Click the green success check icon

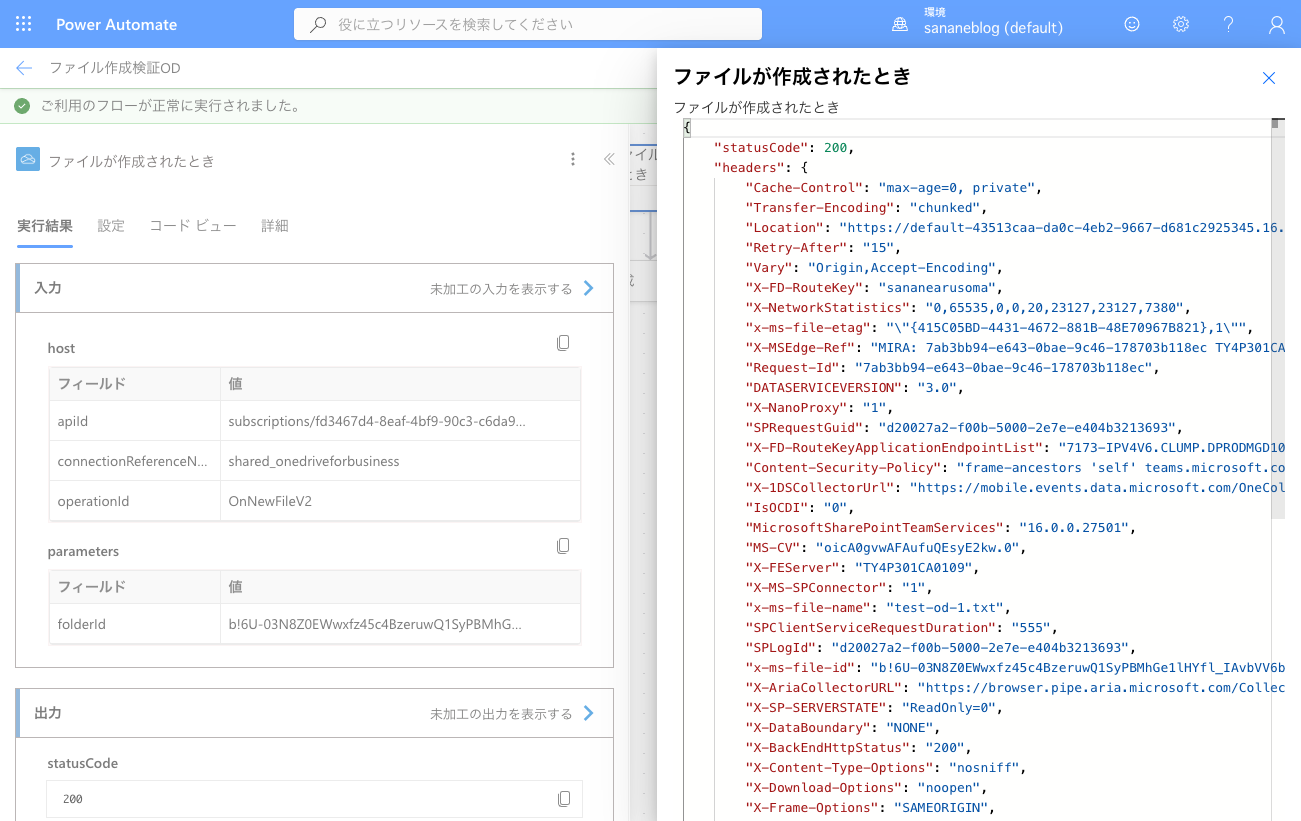click(x=22, y=106)
